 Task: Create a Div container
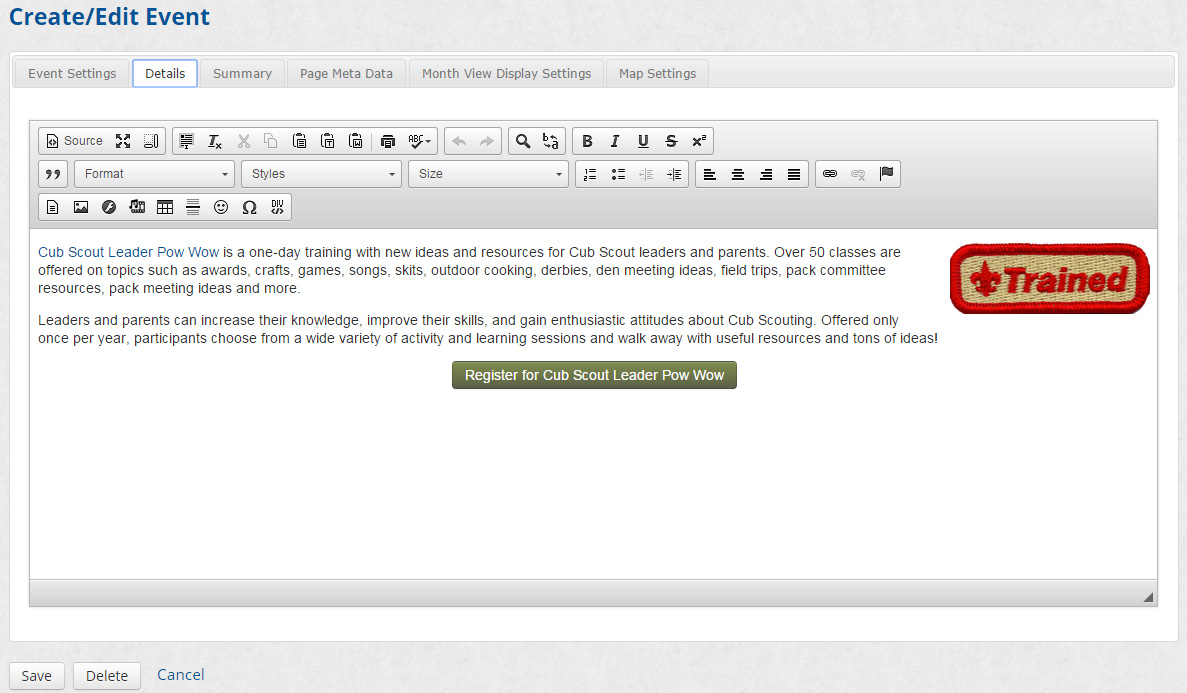(x=277, y=207)
